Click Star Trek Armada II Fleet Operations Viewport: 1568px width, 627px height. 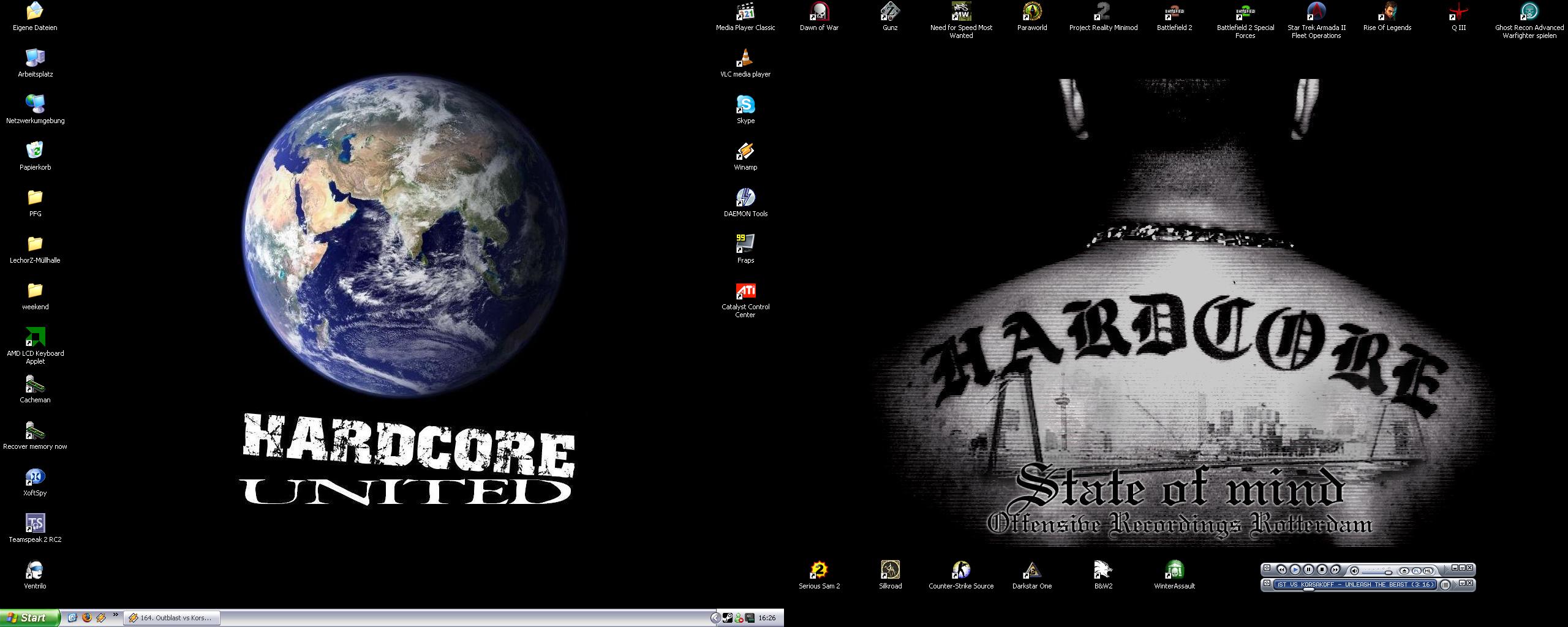1316,20
